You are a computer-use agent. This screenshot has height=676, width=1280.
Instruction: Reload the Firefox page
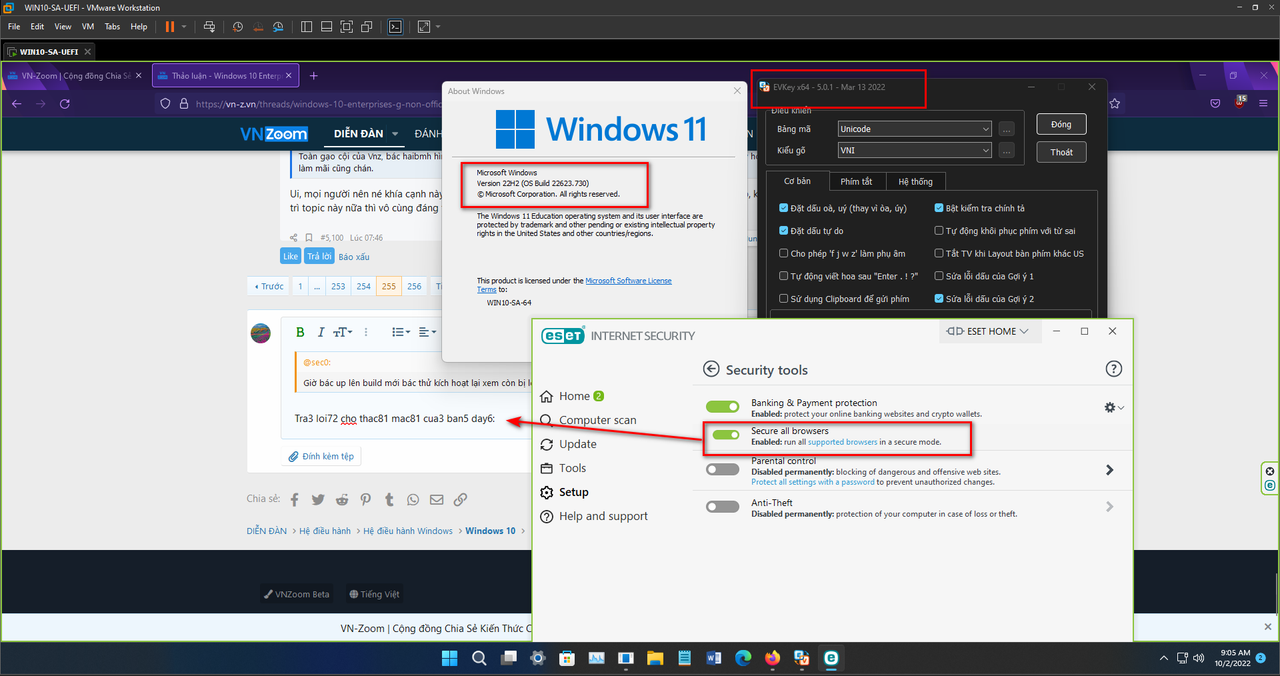65,104
